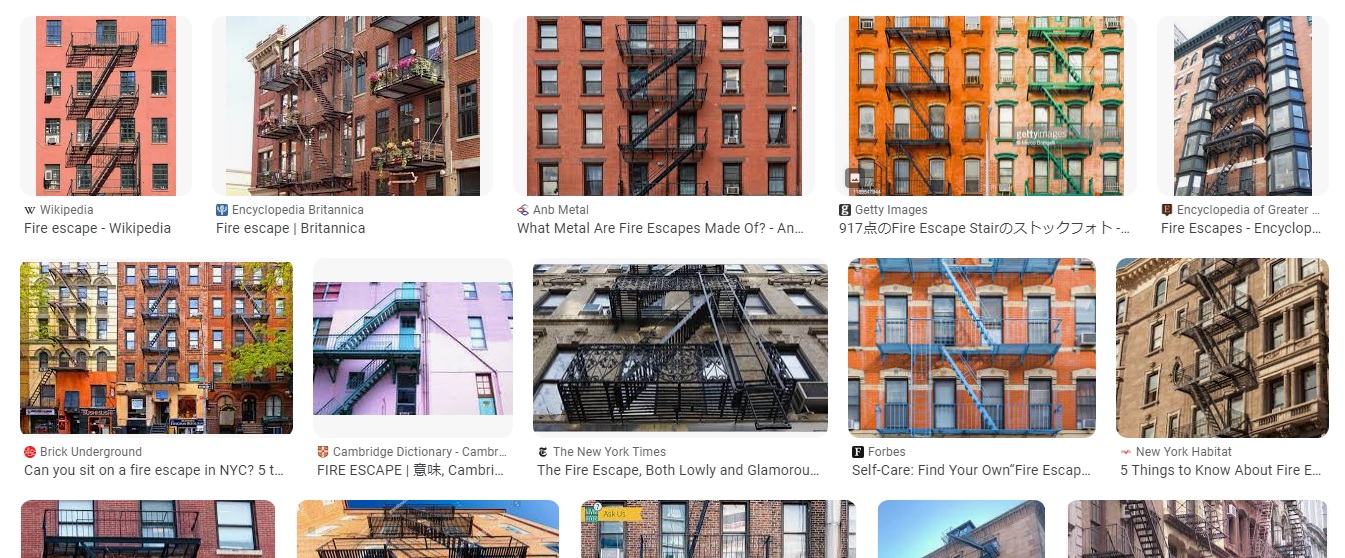This screenshot has height=558, width=1345.
Task: Click the licensable badge on the Getty image
Action: 854,179
